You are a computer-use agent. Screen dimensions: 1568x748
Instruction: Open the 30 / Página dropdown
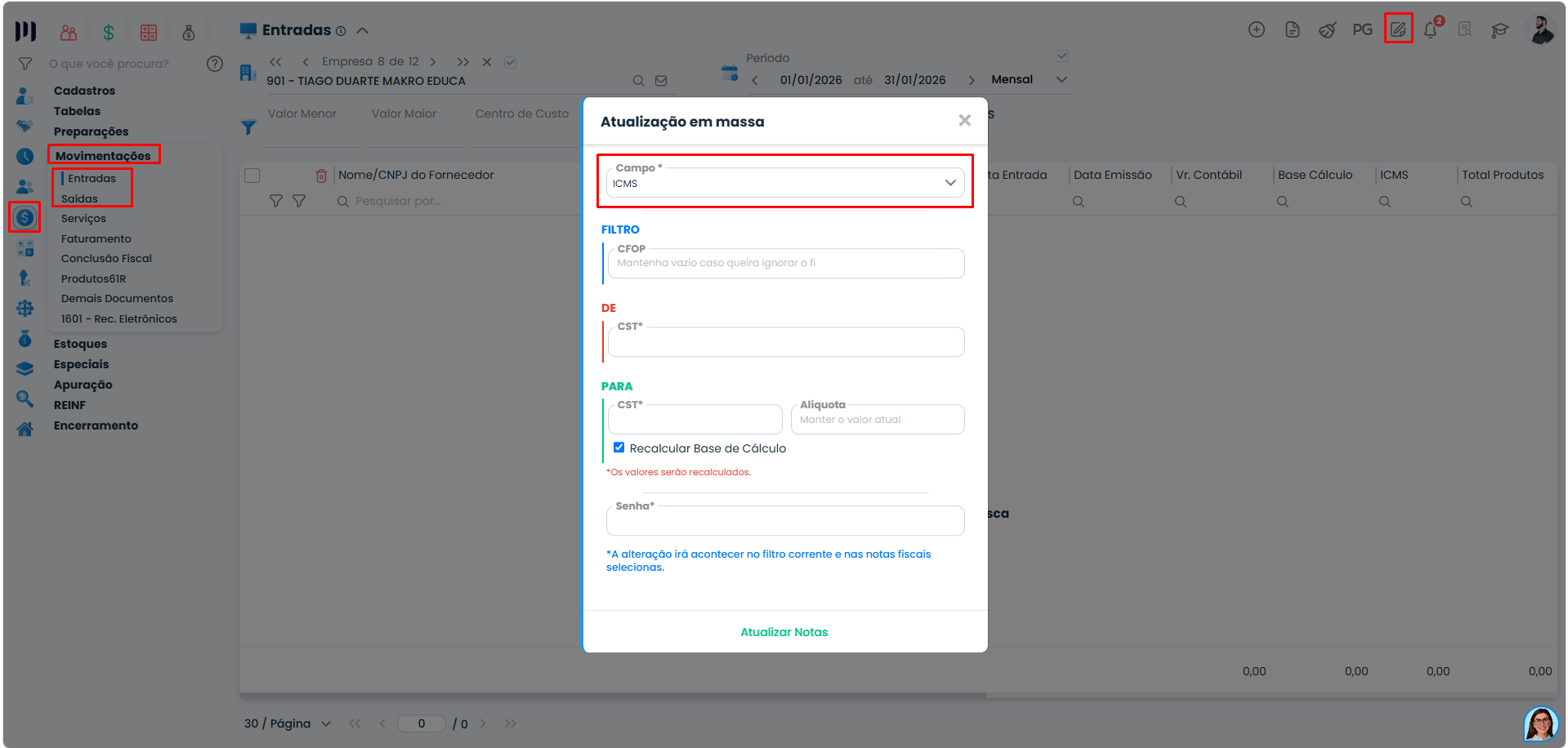pyautogui.click(x=288, y=724)
